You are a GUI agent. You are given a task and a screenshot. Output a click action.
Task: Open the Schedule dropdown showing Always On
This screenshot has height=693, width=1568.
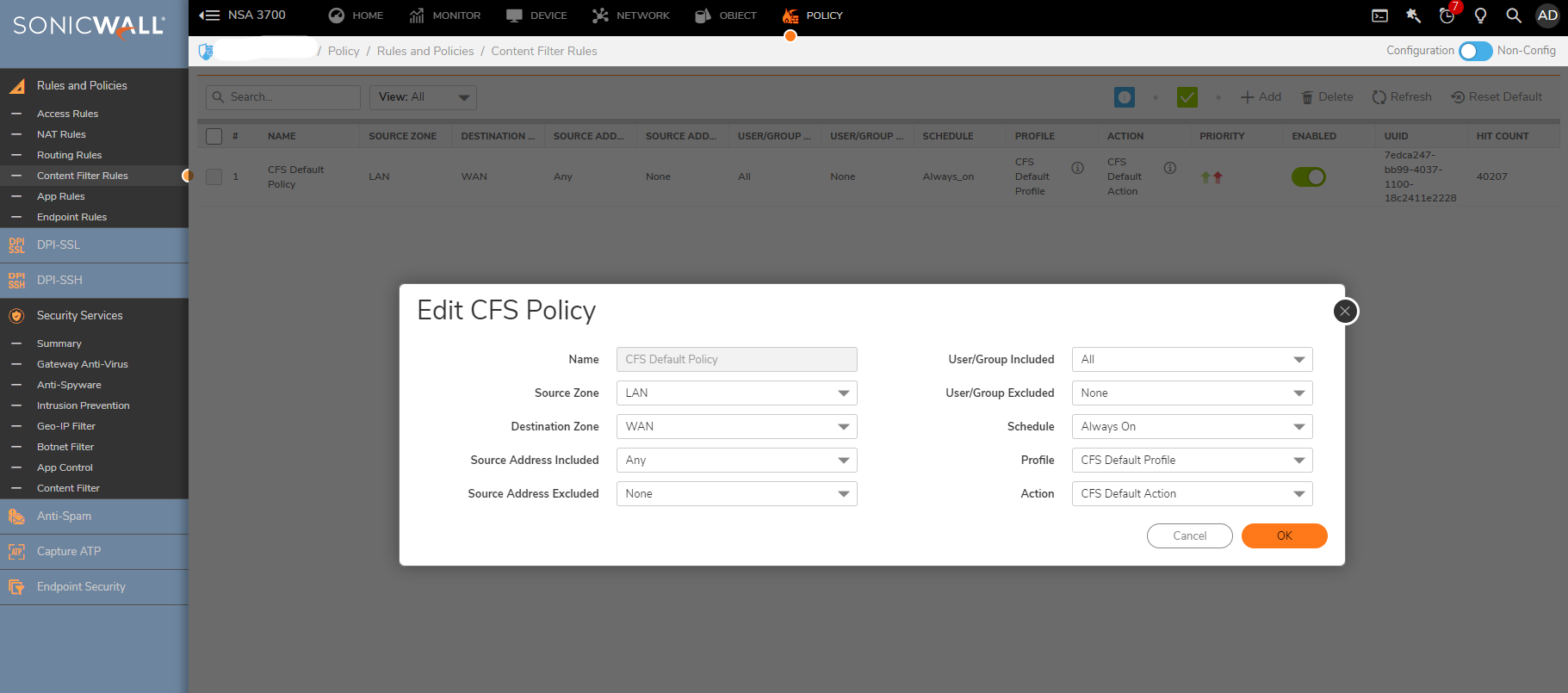click(x=1192, y=427)
